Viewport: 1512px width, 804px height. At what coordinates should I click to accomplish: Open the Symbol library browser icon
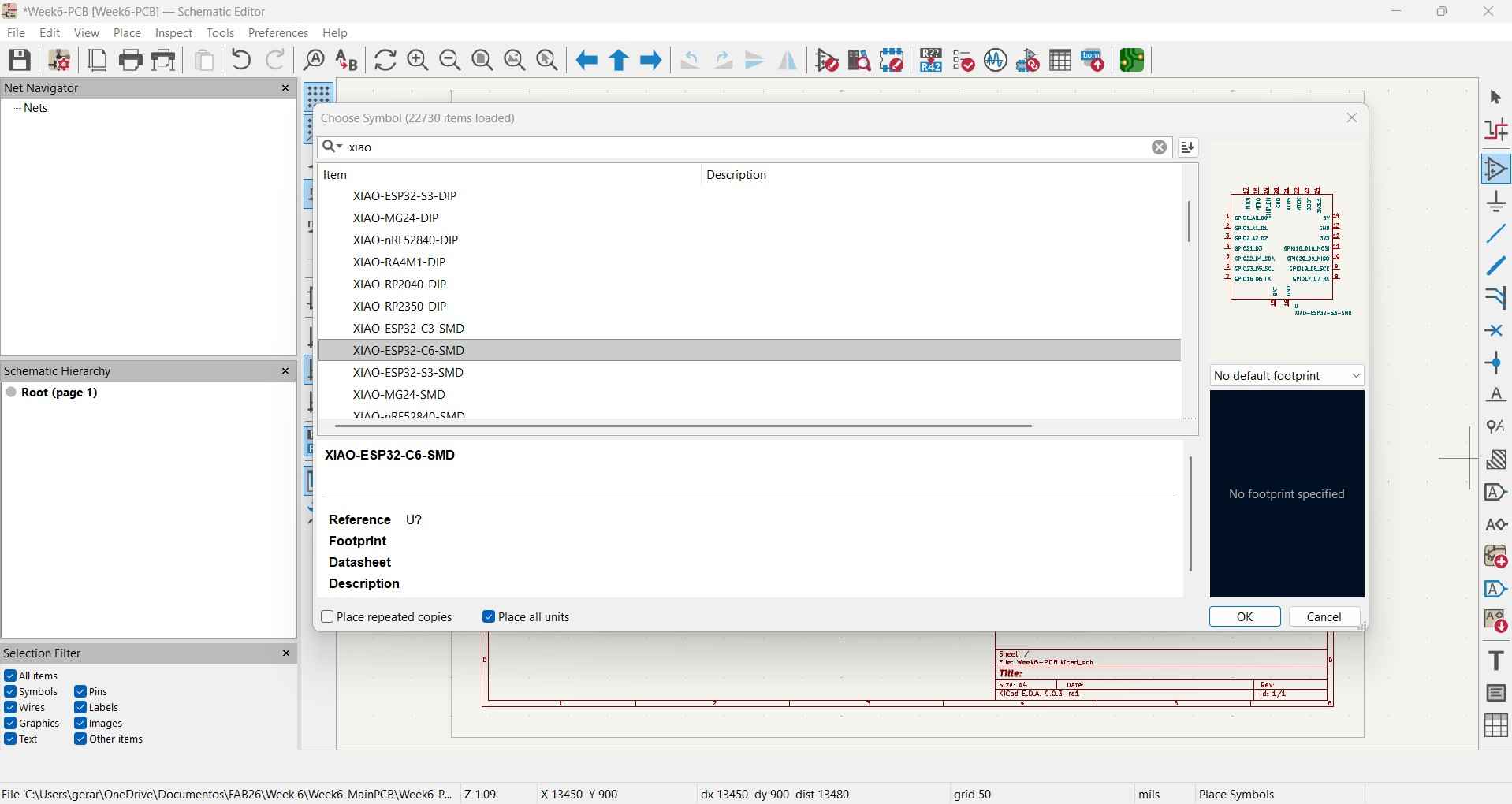pos(859,61)
